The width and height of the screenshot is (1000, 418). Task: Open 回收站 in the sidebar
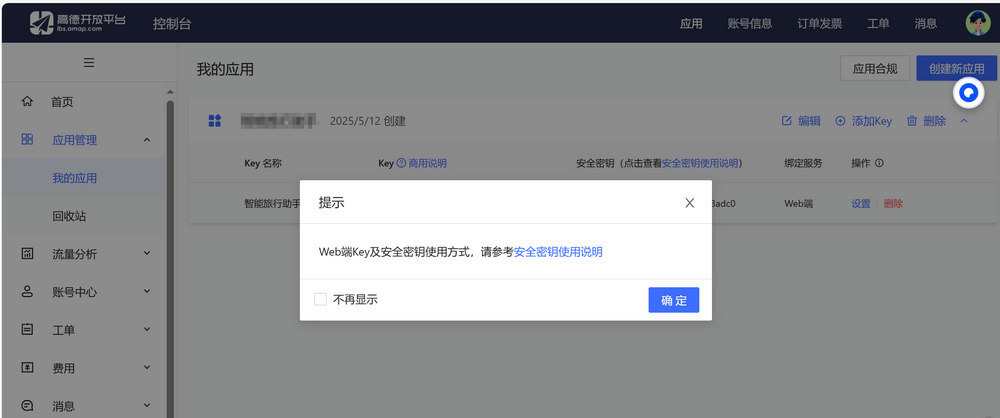[69, 216]
